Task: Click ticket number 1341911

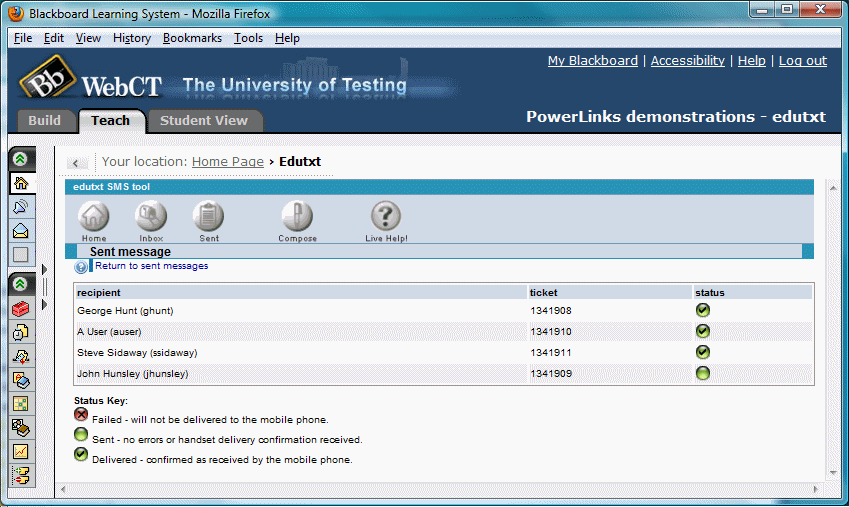Action: pos(551,353)
